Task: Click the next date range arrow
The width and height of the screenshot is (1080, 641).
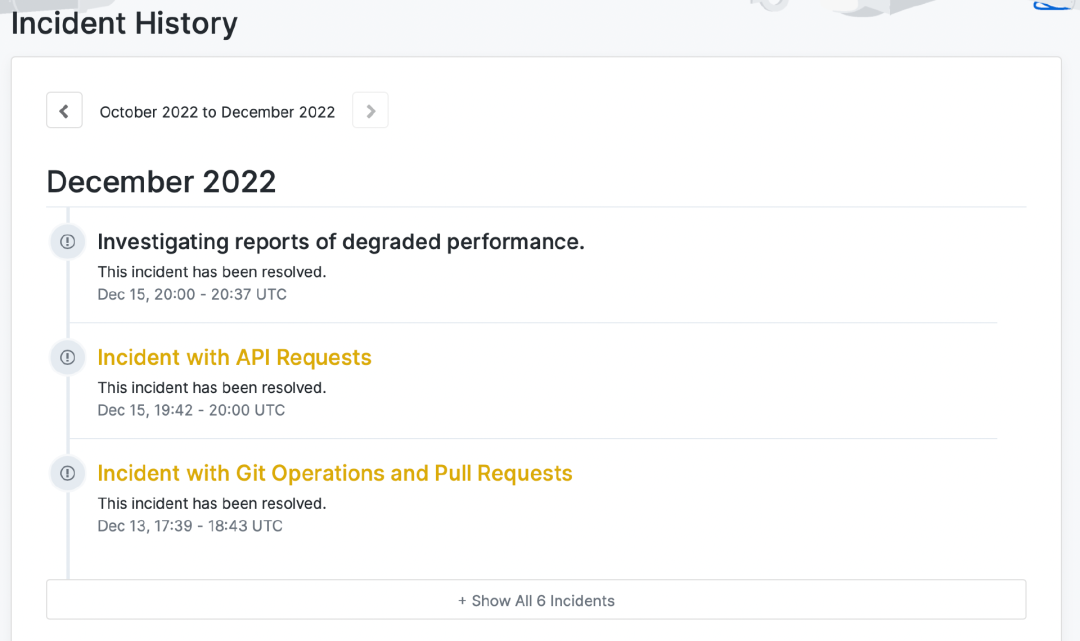Action: click(x=370, y=111)
